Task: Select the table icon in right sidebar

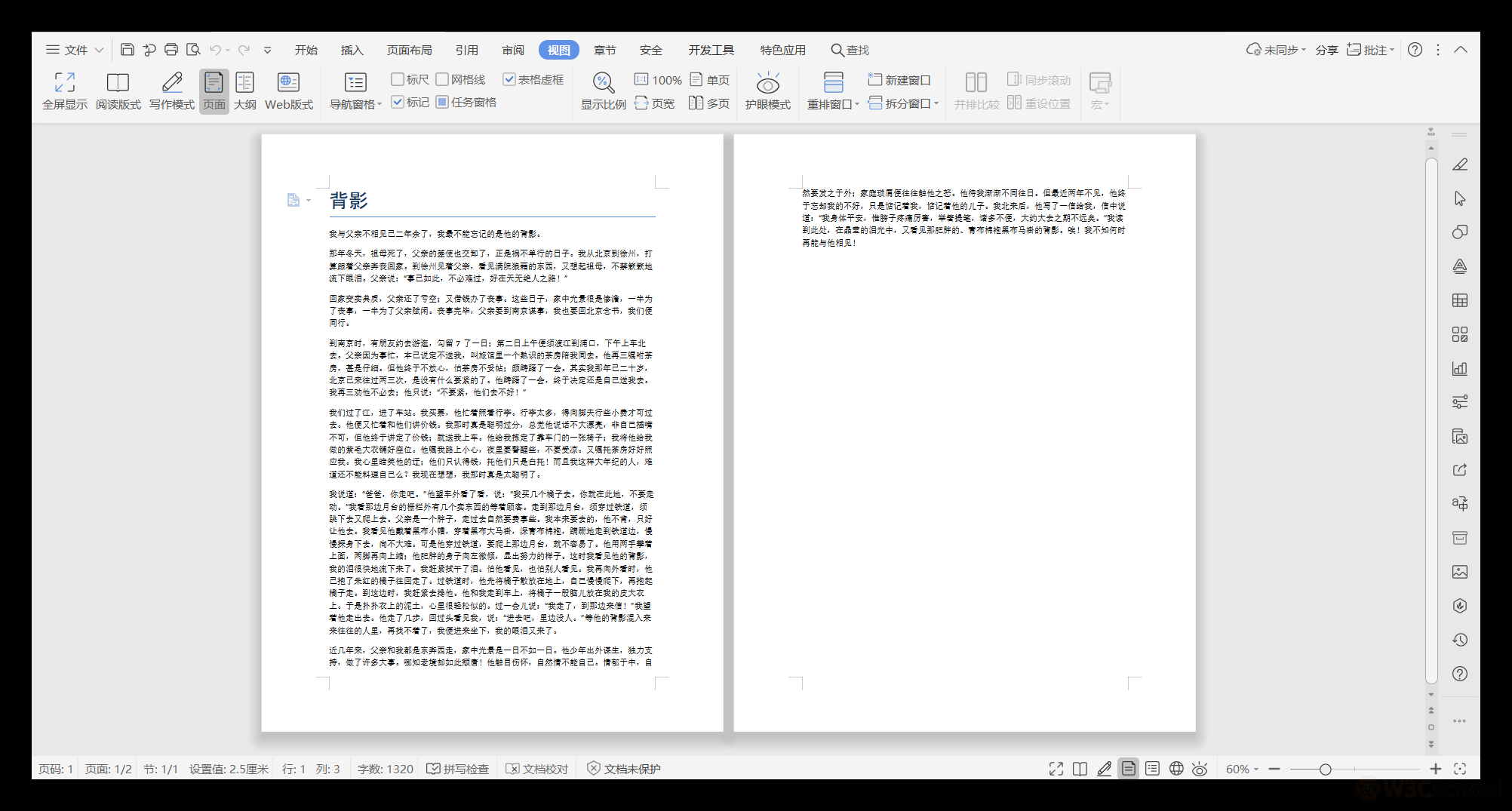Action: tap(1460, 300)
